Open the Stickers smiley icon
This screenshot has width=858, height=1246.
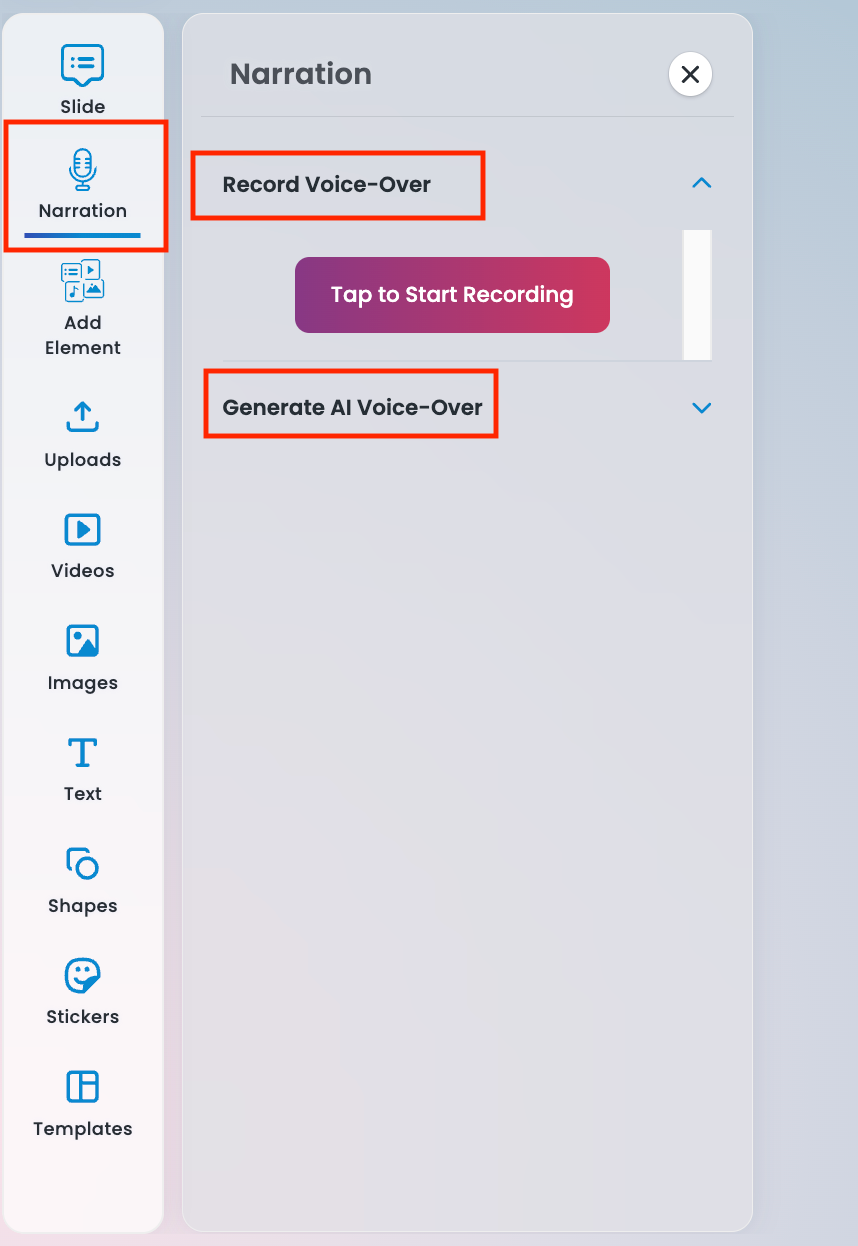click(x=83, y=975)
